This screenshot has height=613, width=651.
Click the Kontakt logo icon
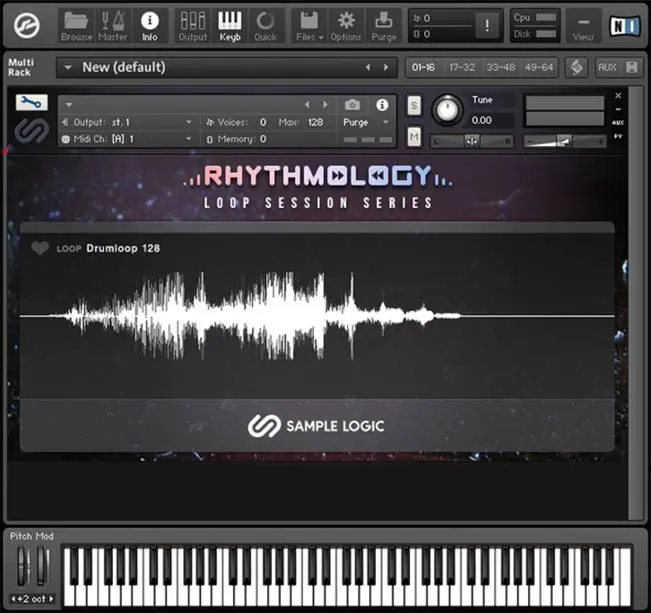coord(27,25)
